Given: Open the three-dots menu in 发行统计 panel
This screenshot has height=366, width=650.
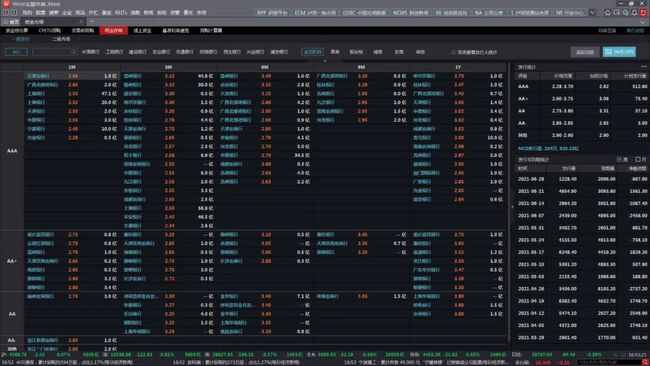Looking at the screenshot, I should point(643,67).
